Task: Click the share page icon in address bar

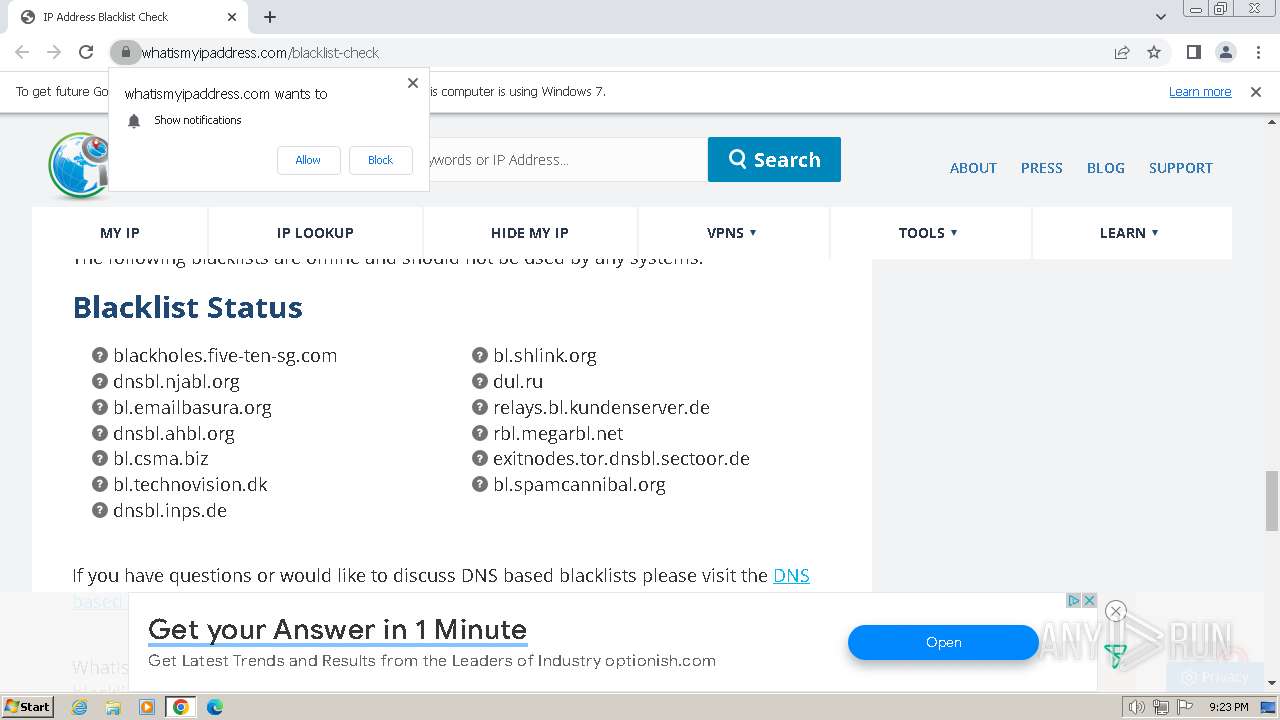Action: click(1122, 52)
